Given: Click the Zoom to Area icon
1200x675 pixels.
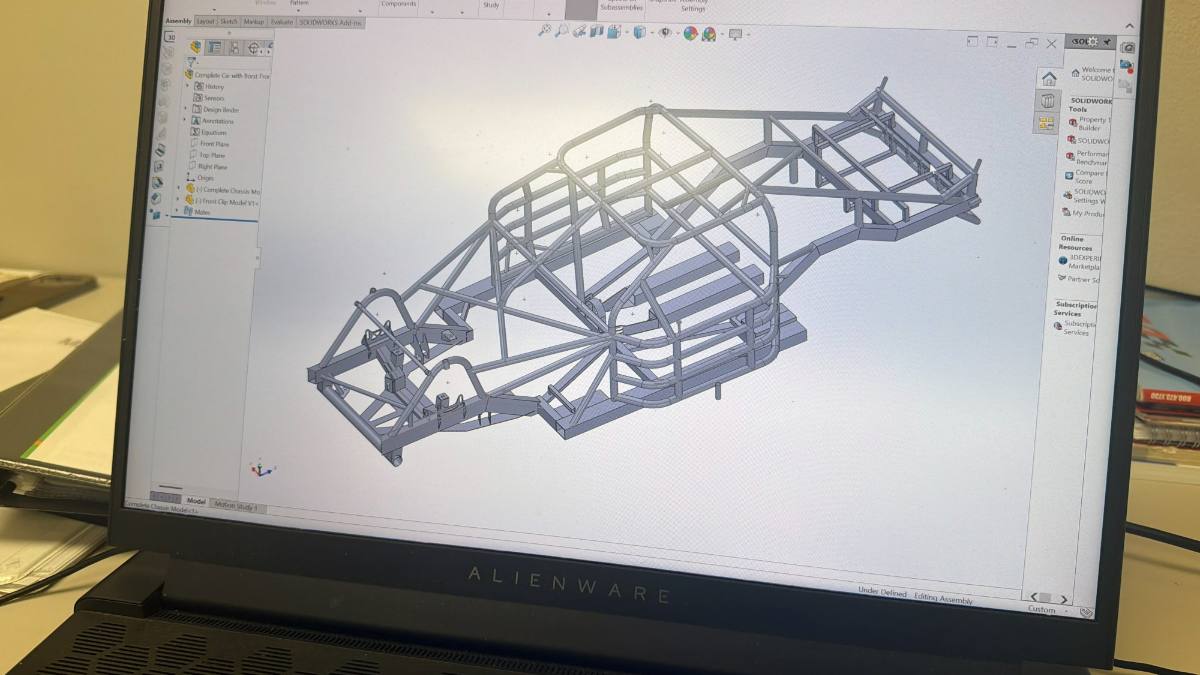Looking at the screenshot, I should [x=563, y=32].
